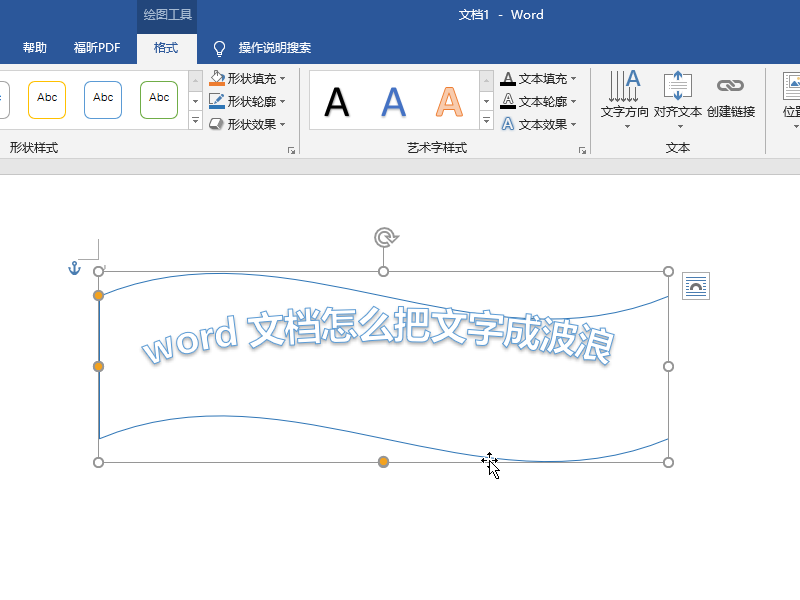
Task: Expand the 对齐文本 dropdown arrow
Action: click(680, 127)
